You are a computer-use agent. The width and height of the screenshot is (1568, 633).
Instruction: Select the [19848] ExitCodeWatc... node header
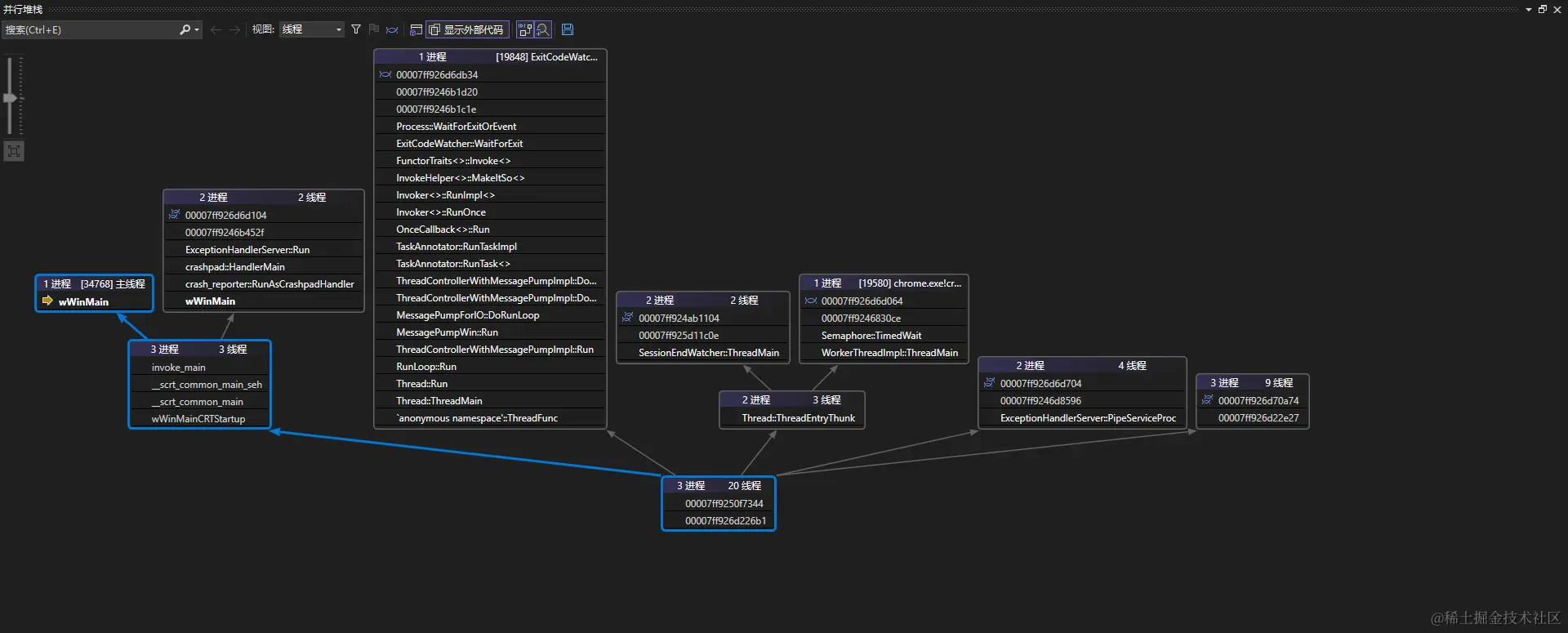(x=490, y=57)
